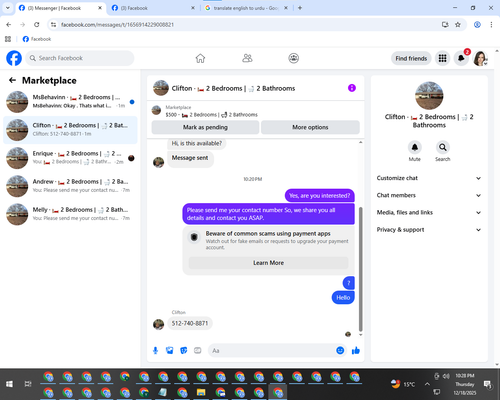This screenshot has height=400, width=500.
Task: Open the Facebook bookmark in bookmarks bar
Action: pos(37,39)
